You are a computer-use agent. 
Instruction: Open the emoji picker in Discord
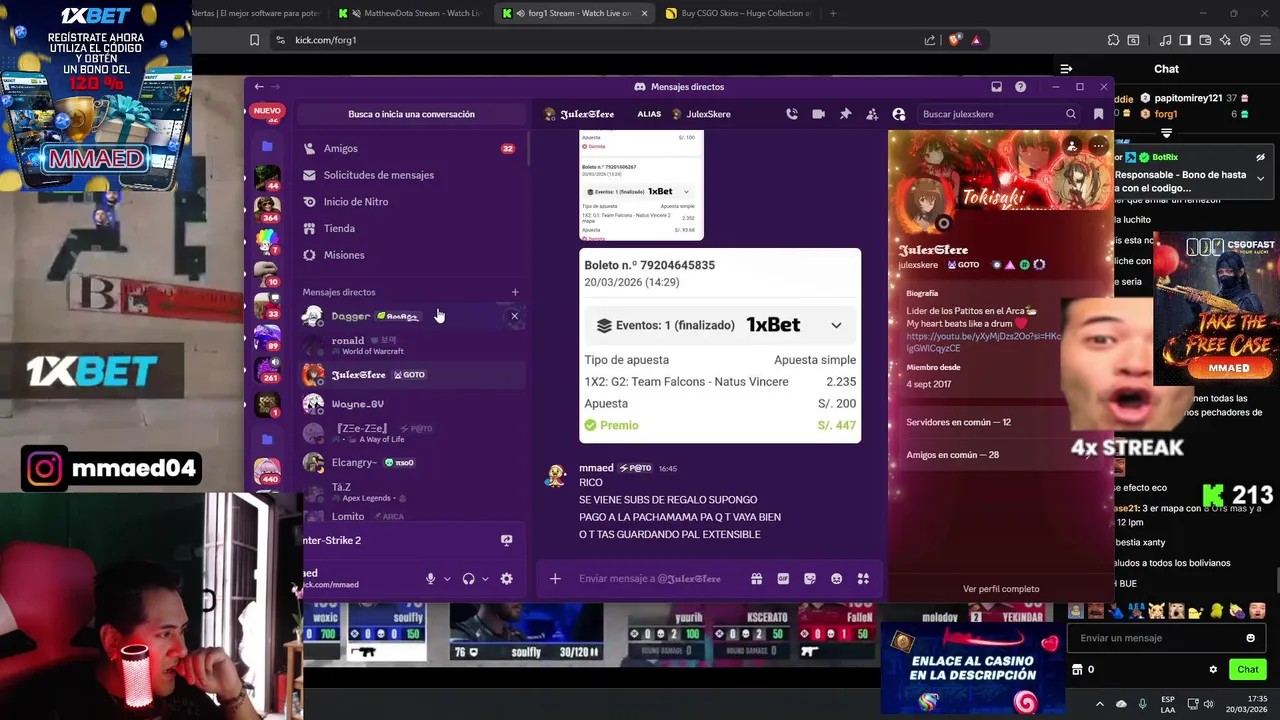coord(837,578)
